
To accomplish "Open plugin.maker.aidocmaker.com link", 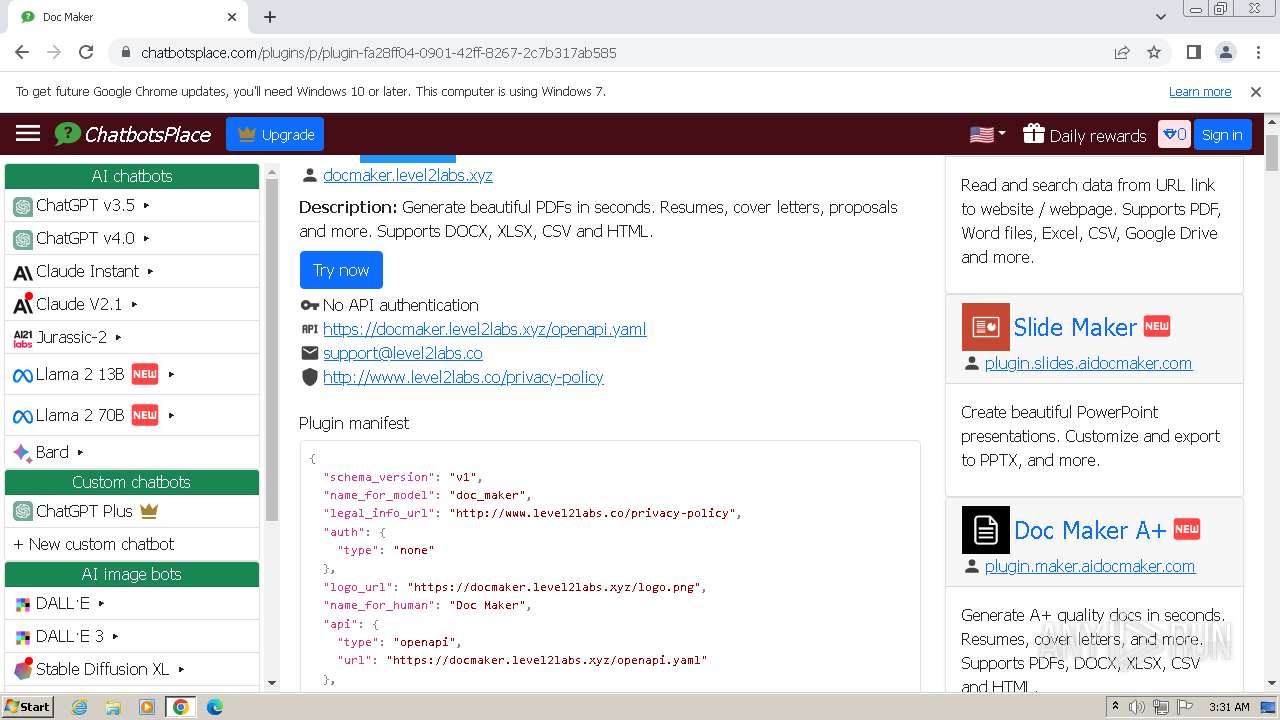I will coord(1090,566).
